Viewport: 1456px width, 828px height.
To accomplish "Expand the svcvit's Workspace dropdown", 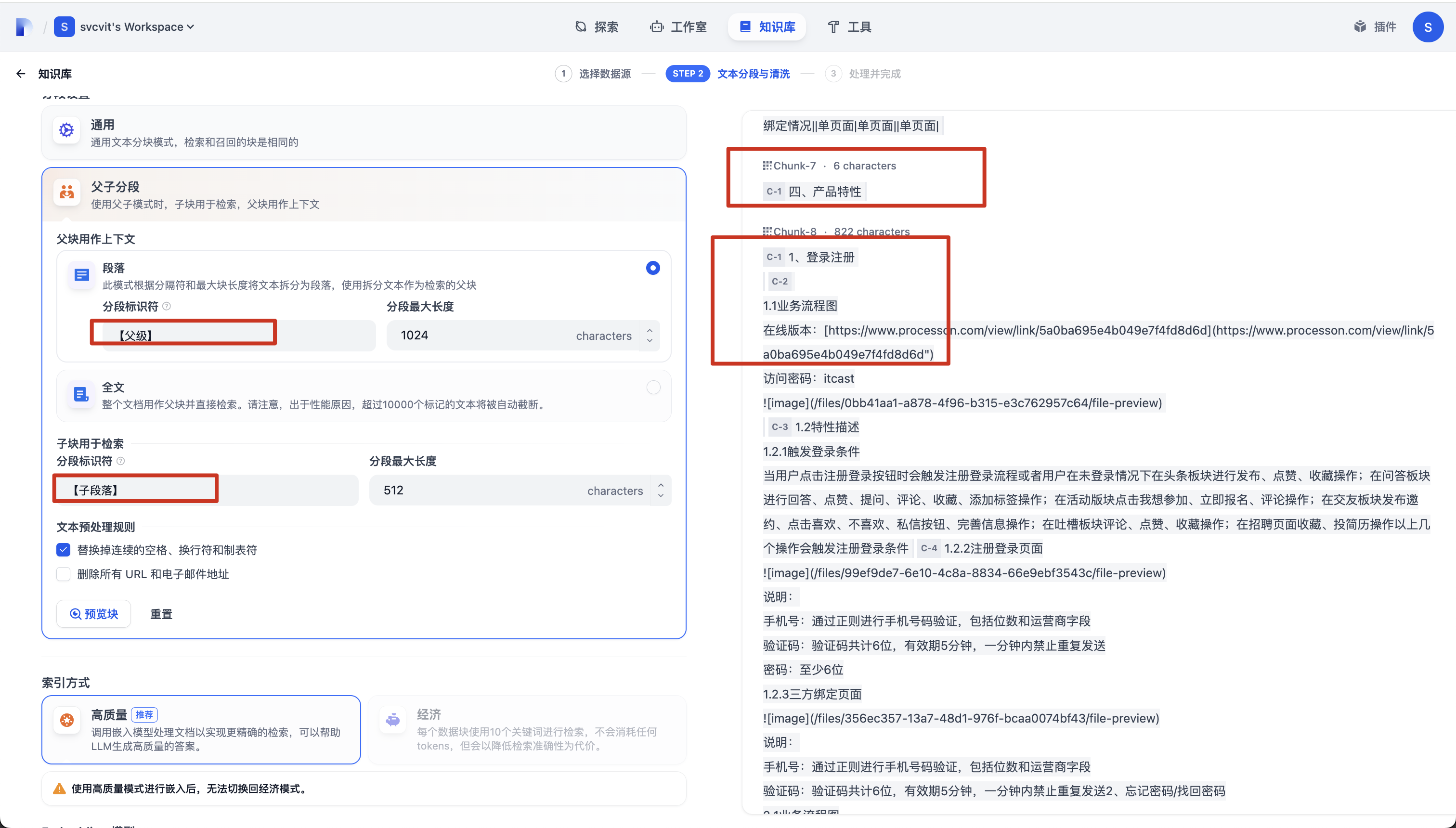I will tap(137, 27).
